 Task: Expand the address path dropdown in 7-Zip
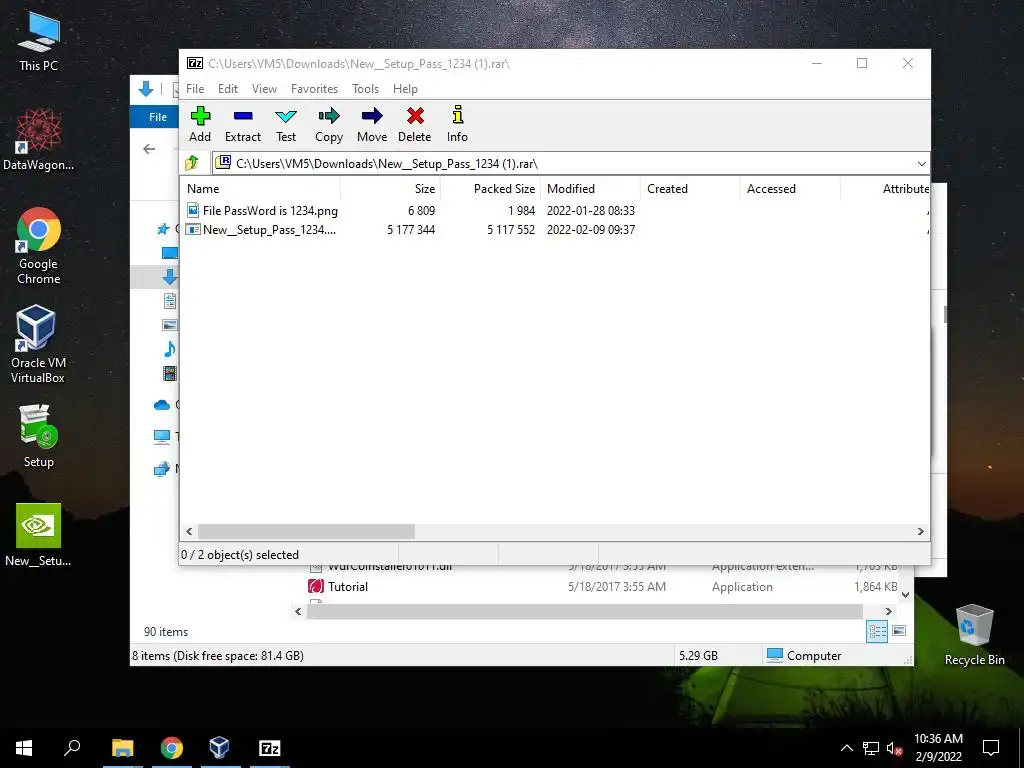tap(921, 163)
